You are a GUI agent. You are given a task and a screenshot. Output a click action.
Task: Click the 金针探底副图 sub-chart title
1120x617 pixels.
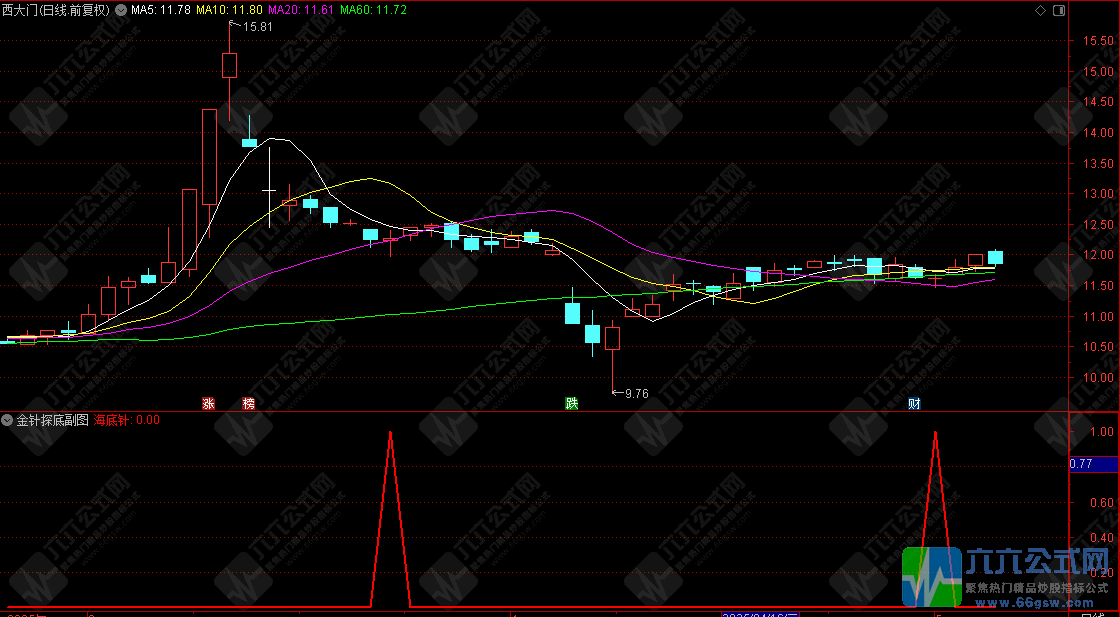point(53,421)
